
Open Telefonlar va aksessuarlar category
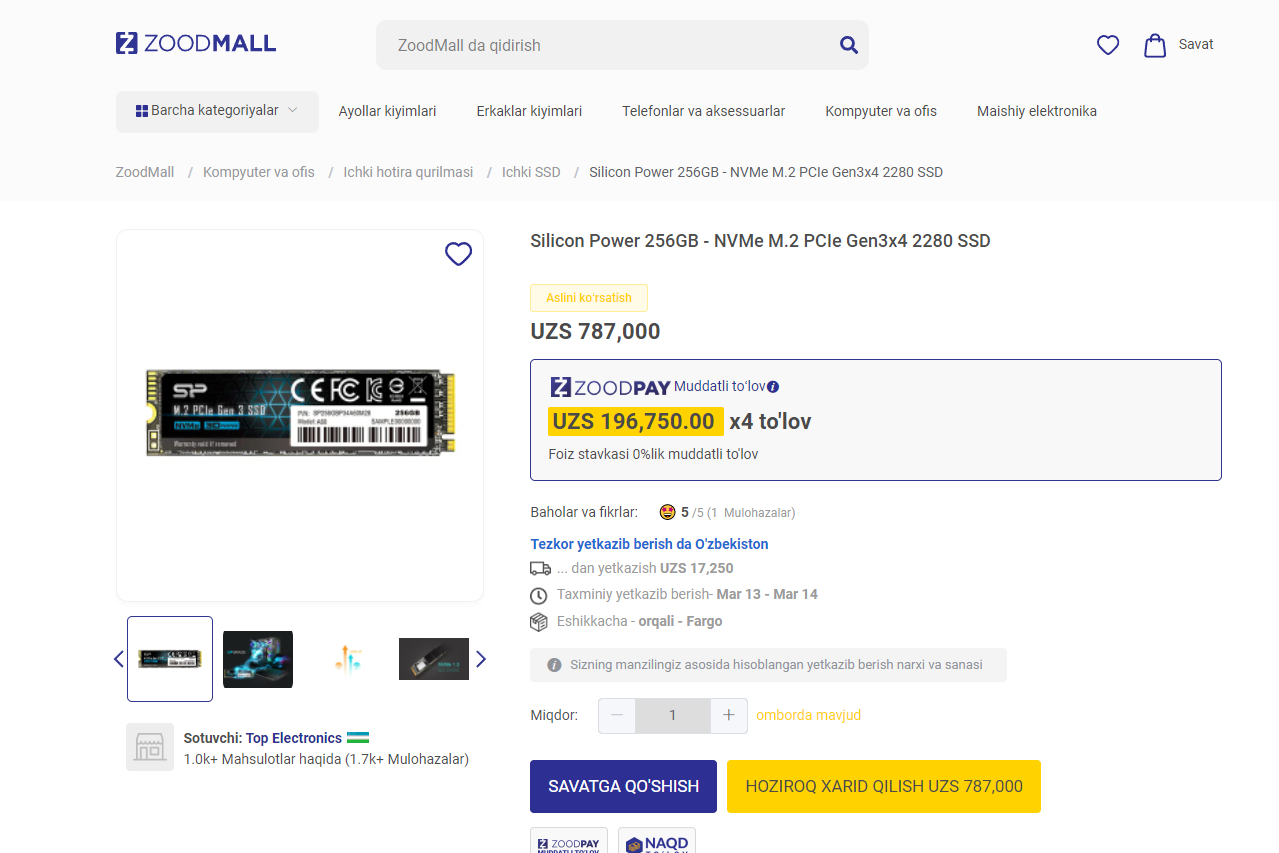click(x=703, y=111)
